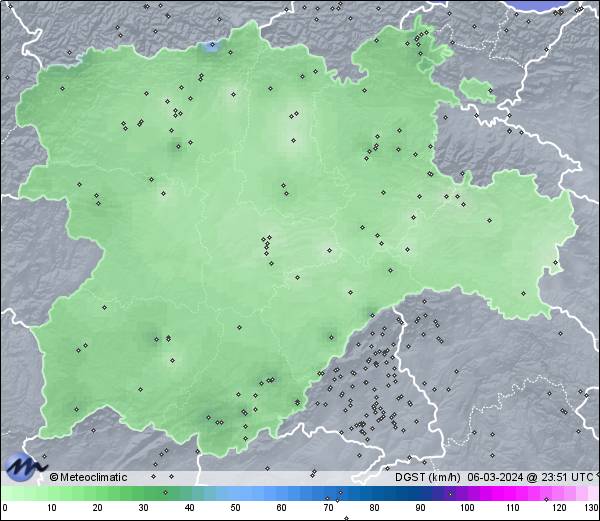Click the light green swatch near 10

[50, 493]
